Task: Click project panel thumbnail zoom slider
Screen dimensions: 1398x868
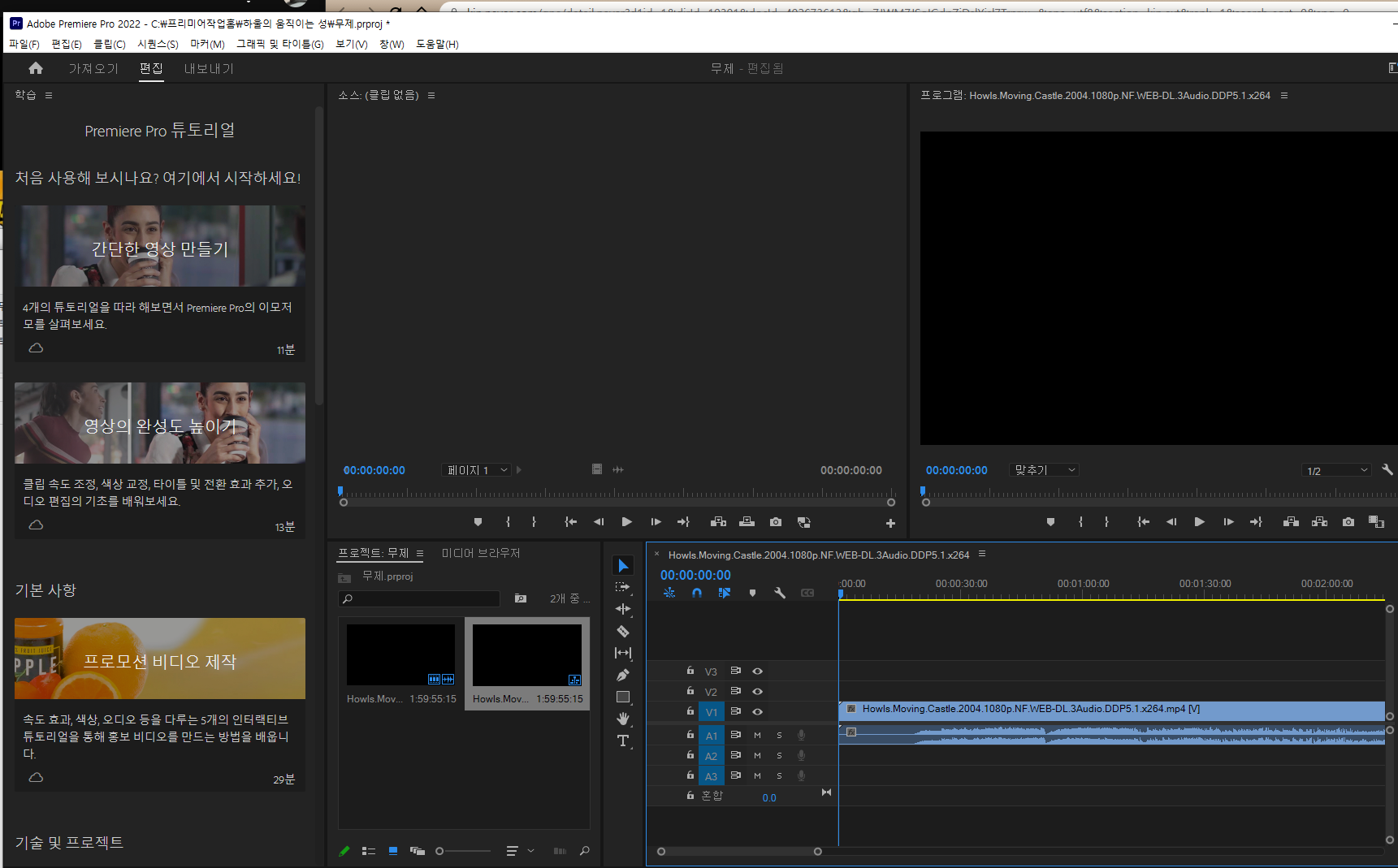Action: point(463,851)
